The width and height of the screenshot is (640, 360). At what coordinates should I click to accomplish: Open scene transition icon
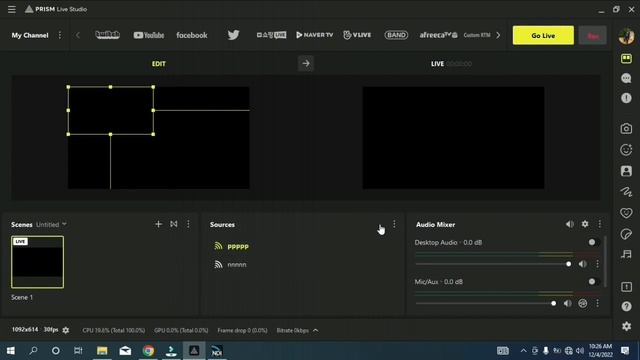174,224
